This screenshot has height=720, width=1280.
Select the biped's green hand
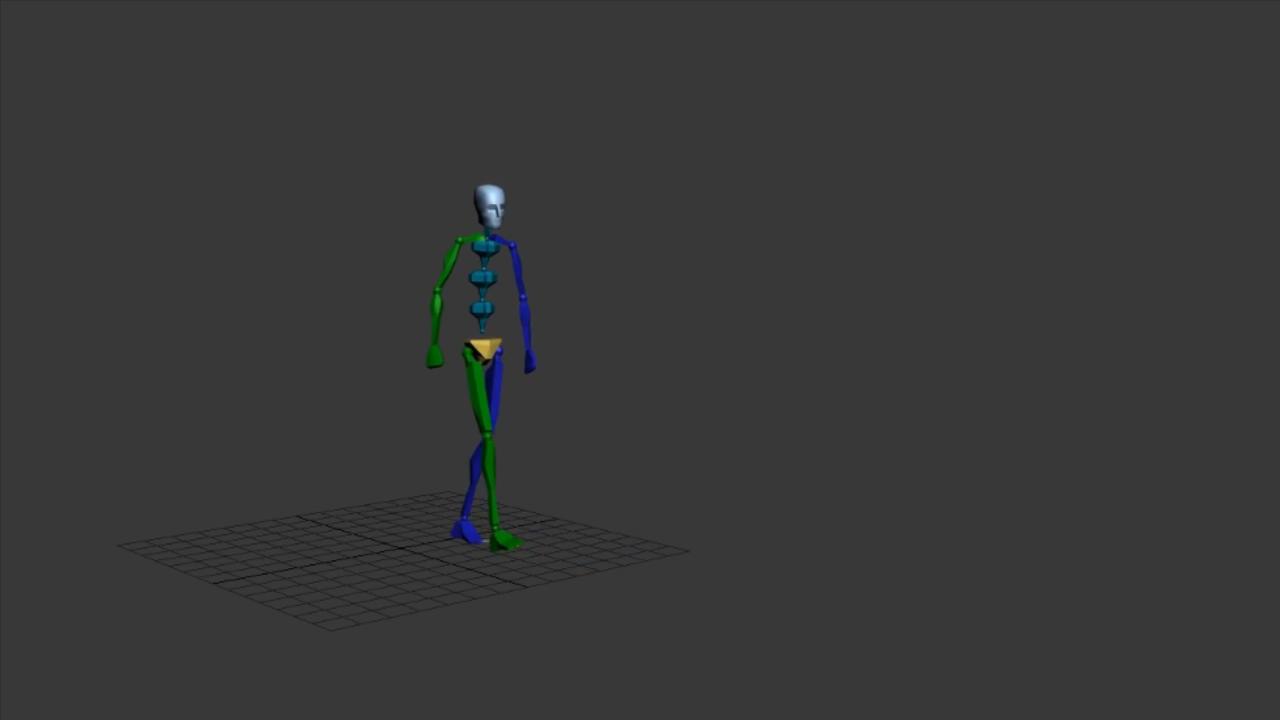tap(435, 356)
